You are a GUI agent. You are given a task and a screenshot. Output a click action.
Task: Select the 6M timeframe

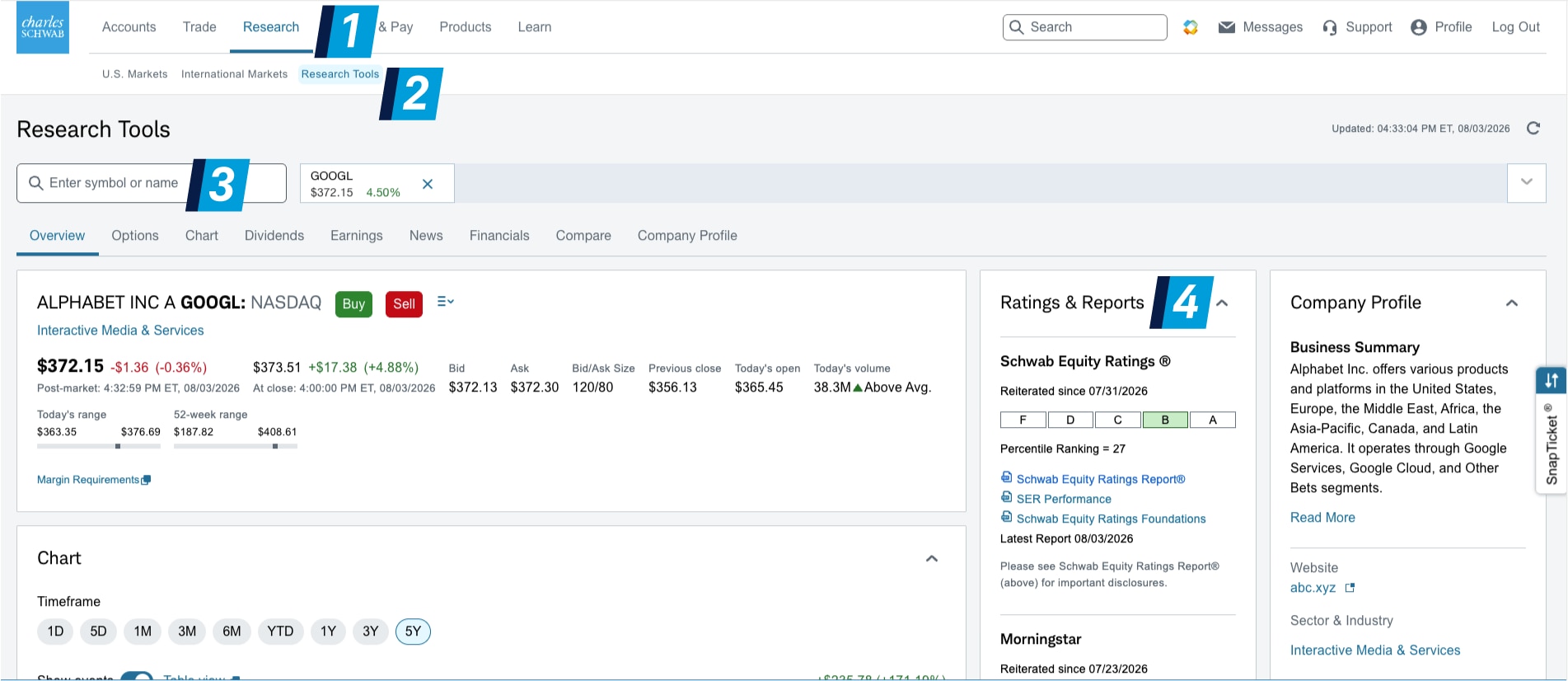232,632
